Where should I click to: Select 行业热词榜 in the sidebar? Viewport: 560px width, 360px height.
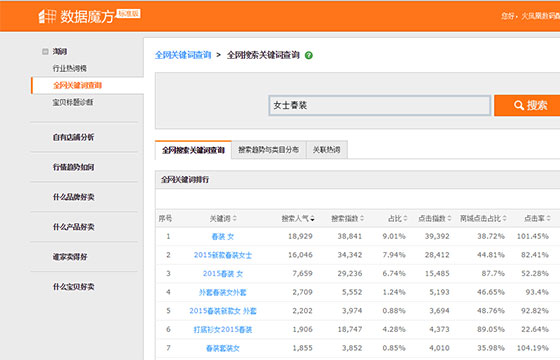point(70,68)
